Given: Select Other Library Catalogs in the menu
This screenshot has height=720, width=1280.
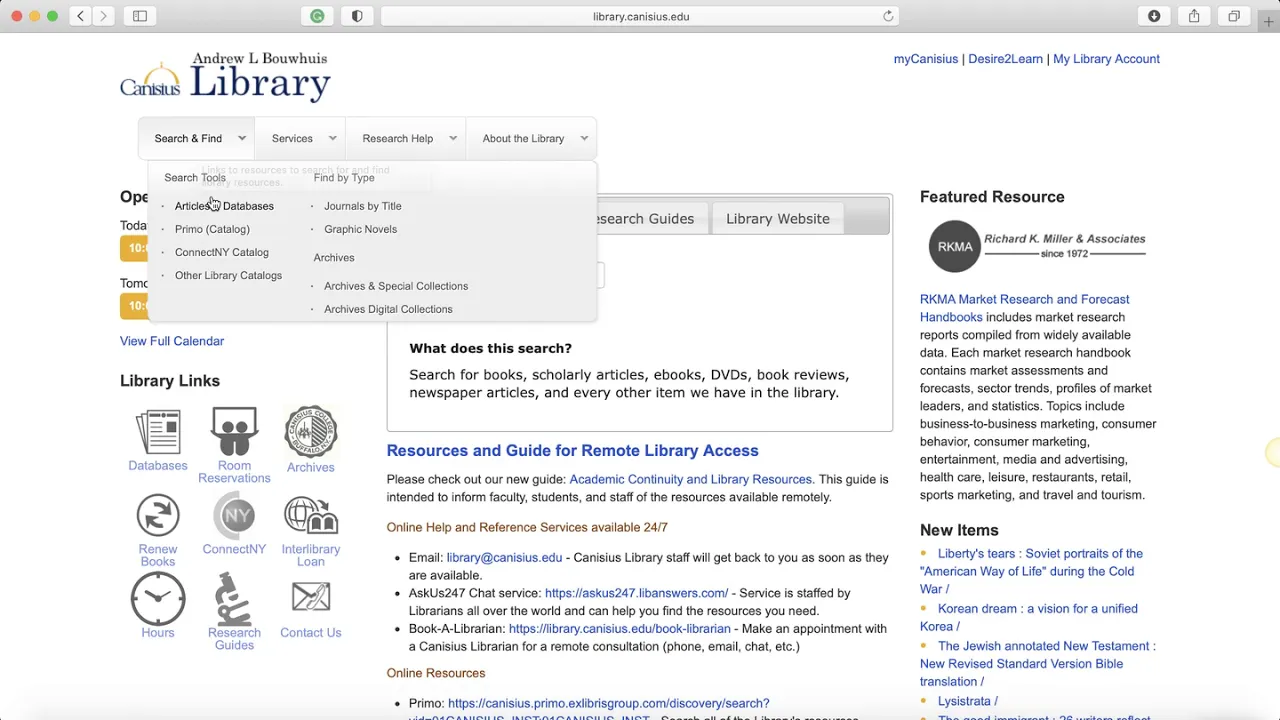Looking at the screenshot, I should [228, 275].
